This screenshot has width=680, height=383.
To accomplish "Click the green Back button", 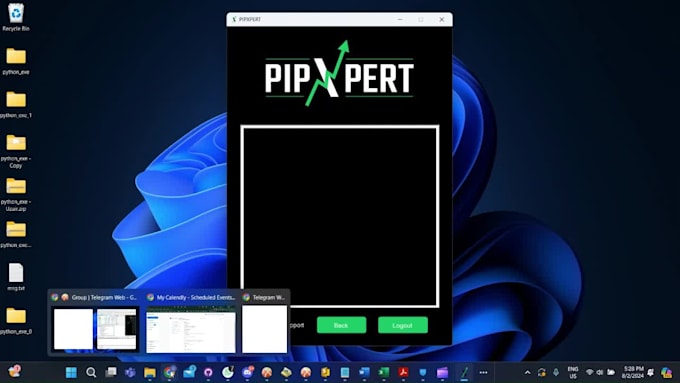I will tap(341, 325).
